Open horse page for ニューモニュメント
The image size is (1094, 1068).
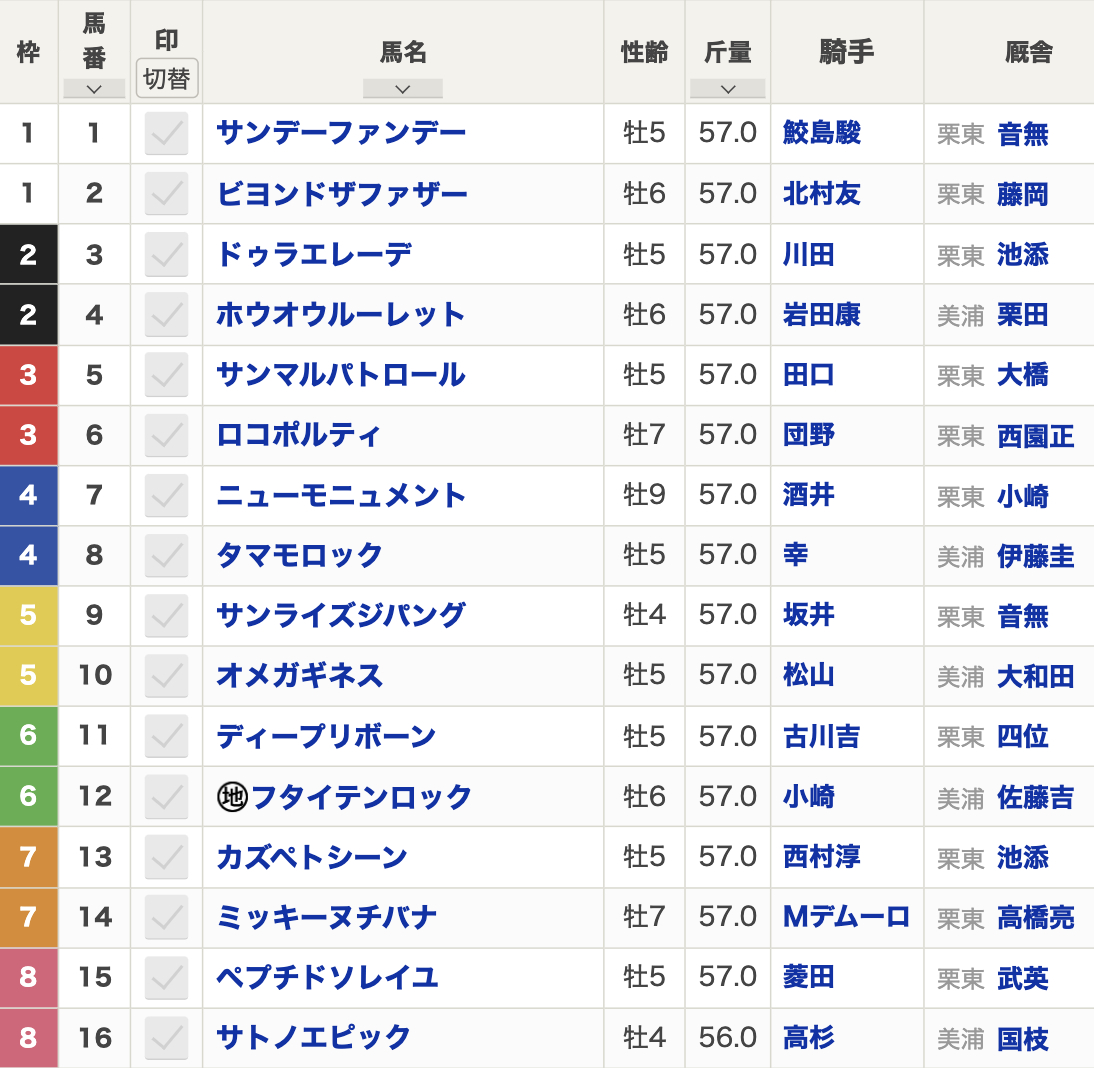tap(341, 495)
